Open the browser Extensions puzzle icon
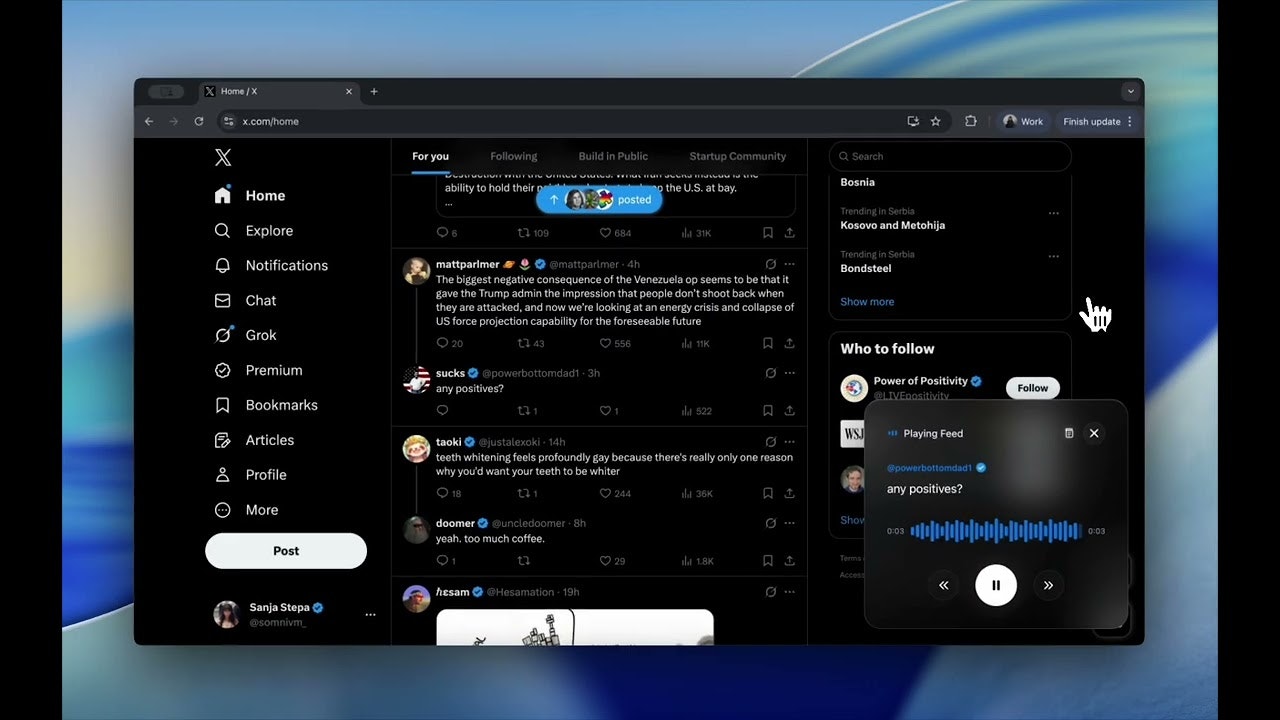This screenshot has height=720, width=1280. [970, 121]
